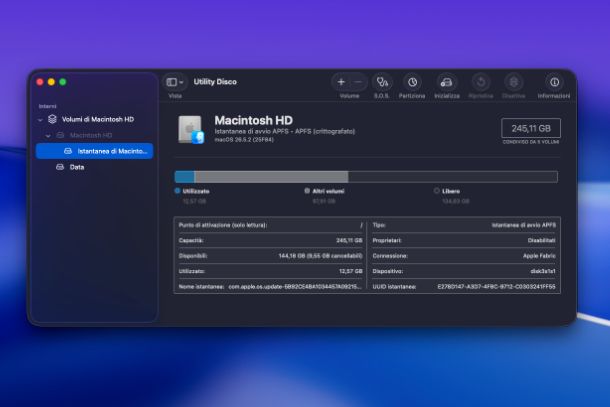
Task: Collapse the Macintosh HD volume chevron
Action: tap(48, 136)
